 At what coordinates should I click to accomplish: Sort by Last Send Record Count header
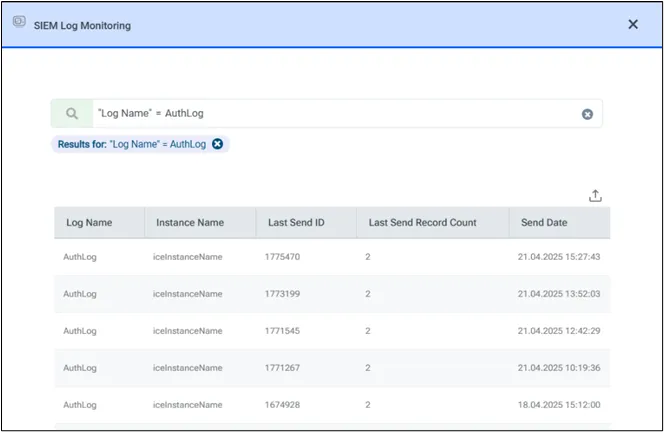pos(433,222)
